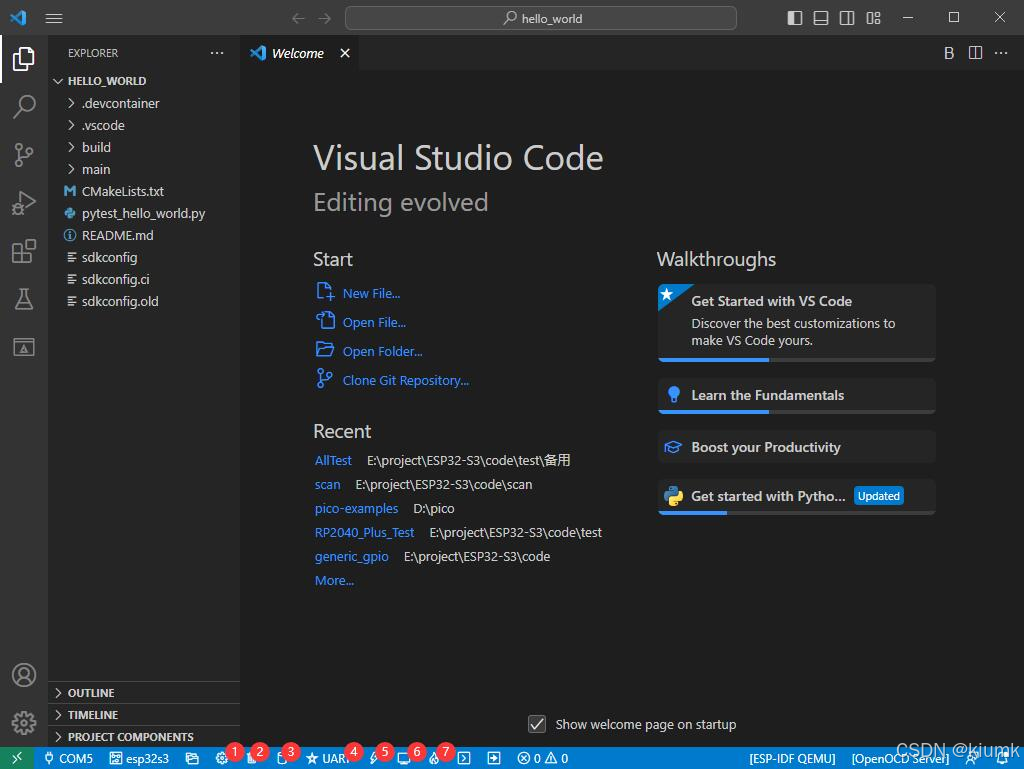Open Learn the Fundamentals walkthrough
The width and height of the screenshot is (1024, 769).
797,396
